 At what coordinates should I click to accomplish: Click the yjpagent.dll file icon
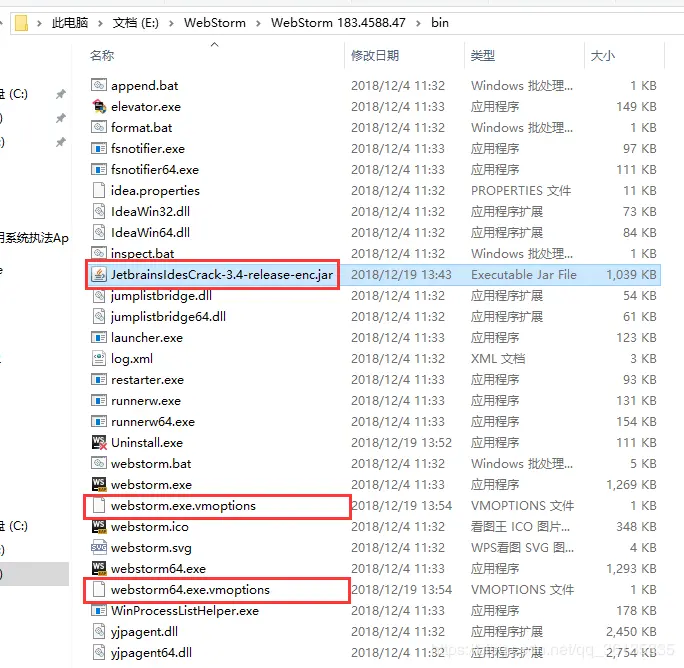click(99, 631)
